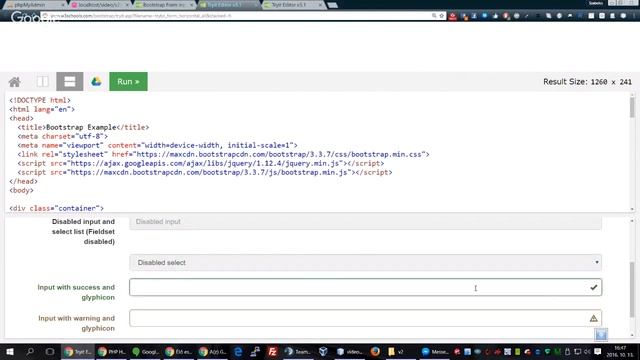640x360 pixels.
Task: Click the volume icon in system tray
Action: tap(587, 351)
